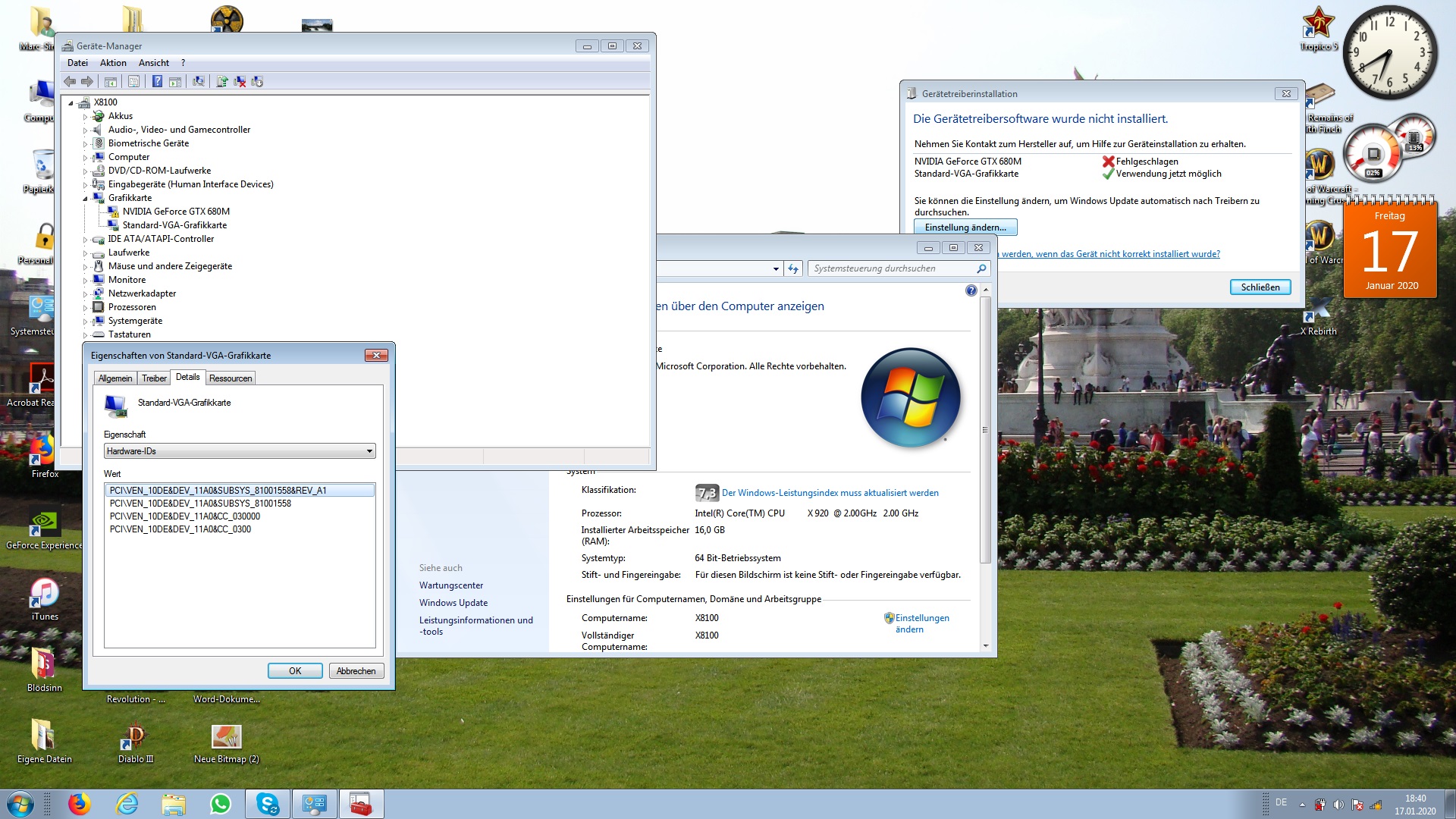Click the back arrow in Geräte-Manager toolbar
Viewport: 1456px width, 819px height.
pos(70,81)
